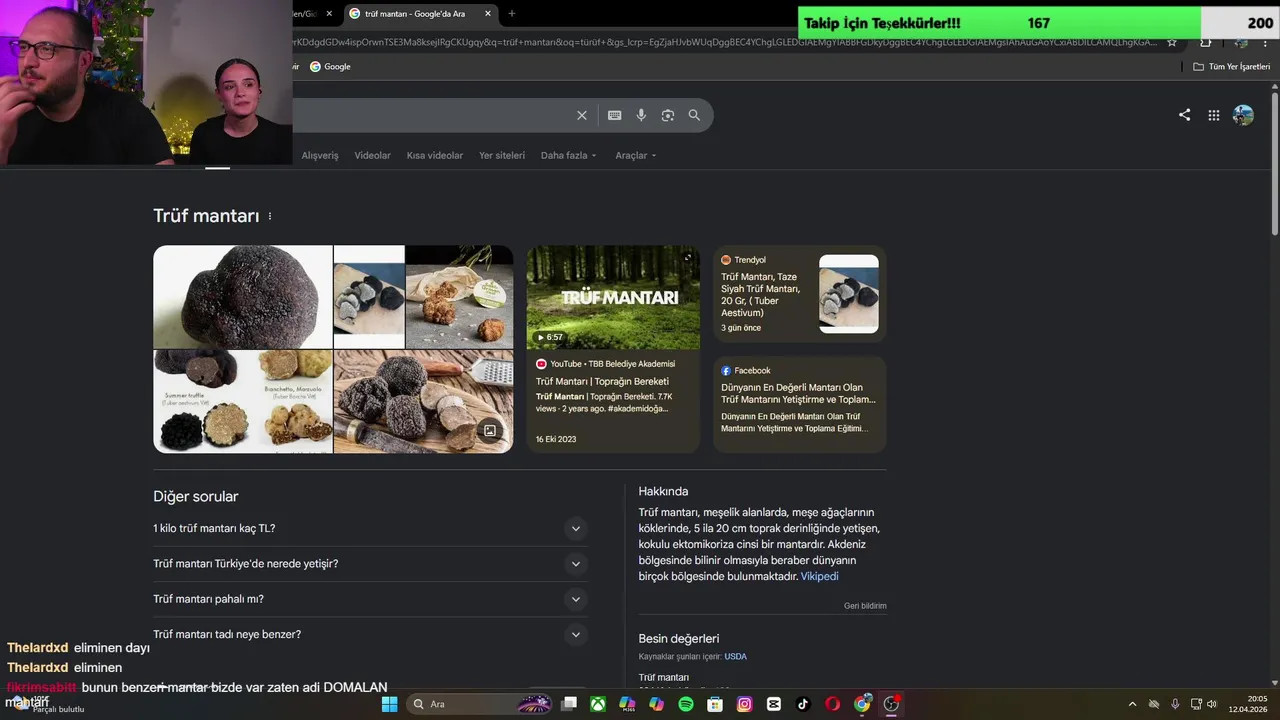The width and height of the screenshot is (1280, 720).
Task: Open the USDA source link
Action: click(x=735, y=657)
